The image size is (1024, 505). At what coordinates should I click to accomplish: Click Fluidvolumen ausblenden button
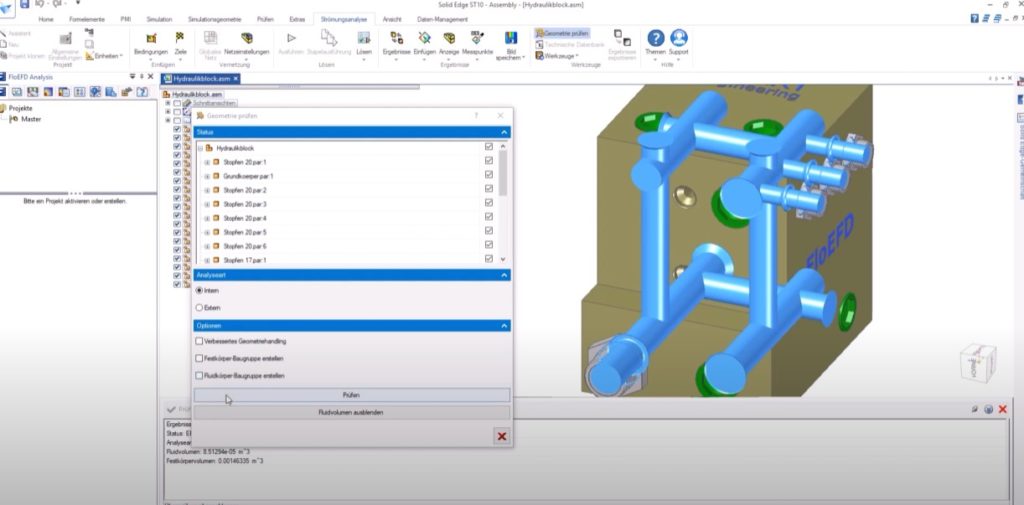[351, 412]
